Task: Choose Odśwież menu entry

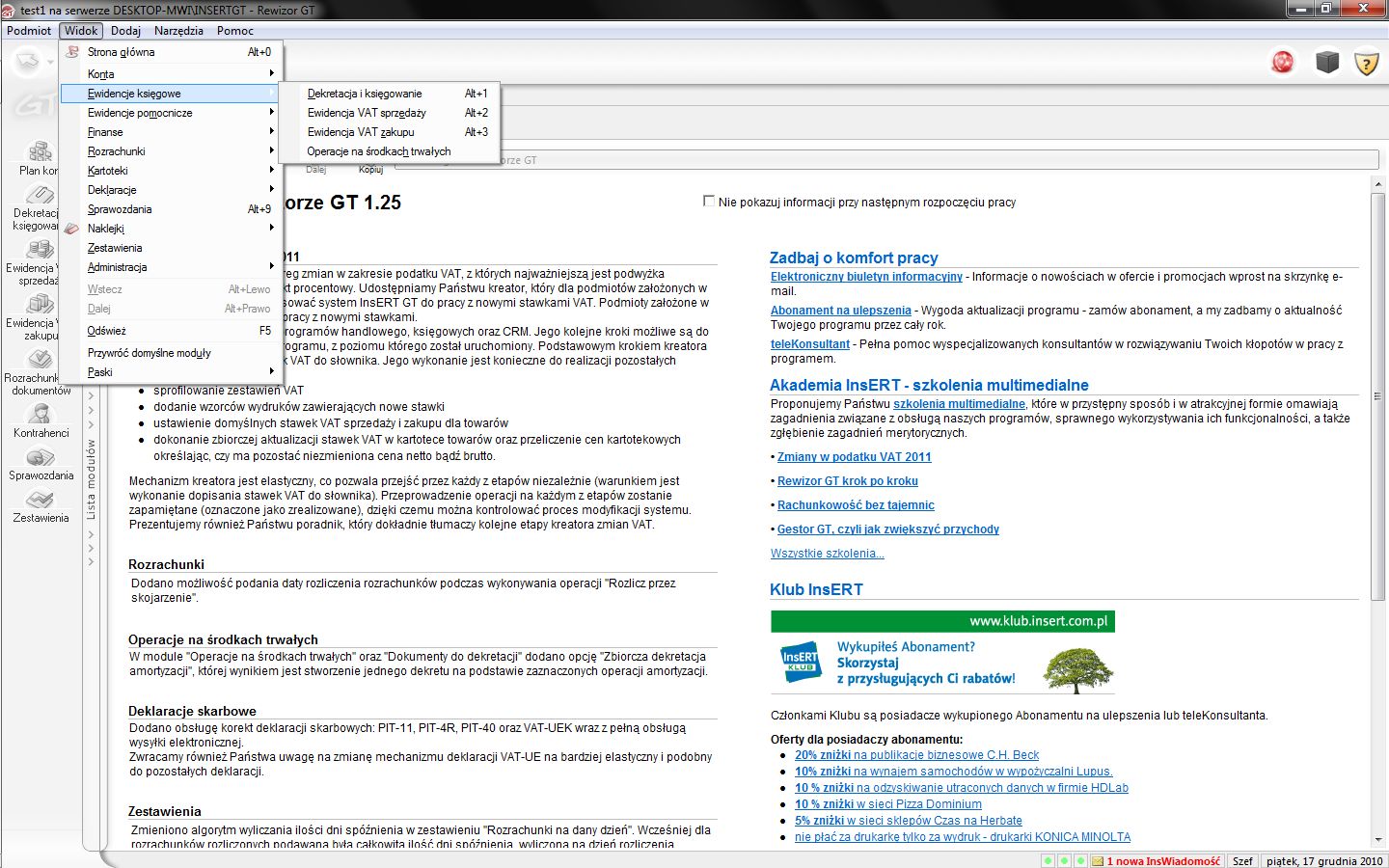Action: 170,331
